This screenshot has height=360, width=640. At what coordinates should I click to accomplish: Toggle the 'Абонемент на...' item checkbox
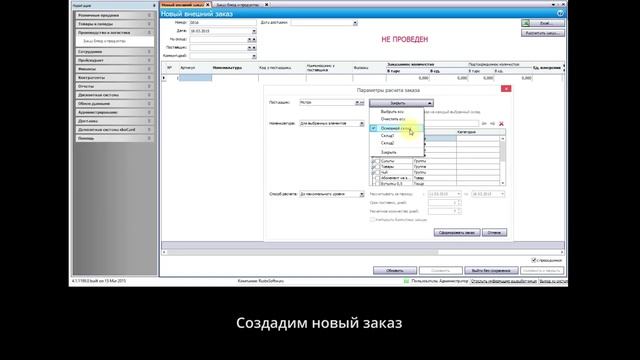pos(377,178)
